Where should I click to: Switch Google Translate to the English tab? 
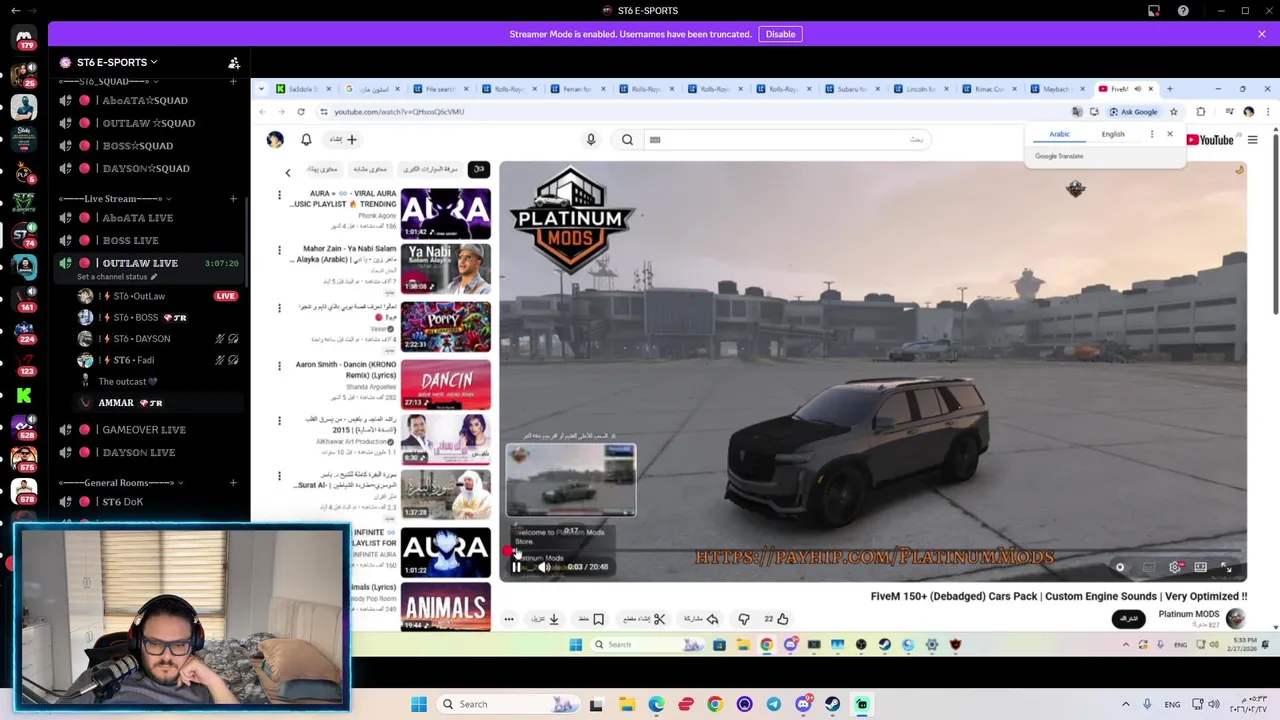pyautogui.click(x=1113, y=134)
